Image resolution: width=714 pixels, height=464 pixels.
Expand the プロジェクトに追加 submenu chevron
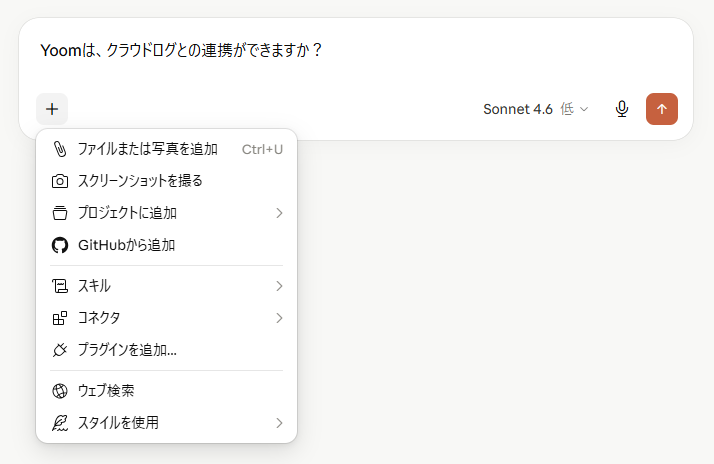point(279,213)
